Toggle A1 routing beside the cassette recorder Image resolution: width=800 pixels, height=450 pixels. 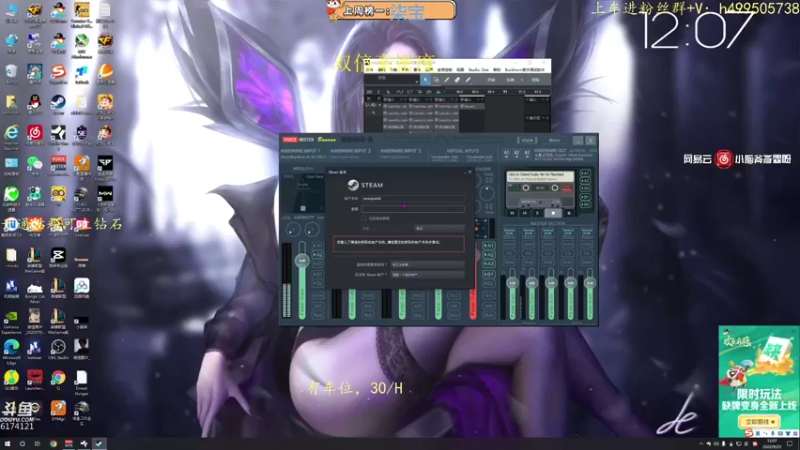click(585, 173)
